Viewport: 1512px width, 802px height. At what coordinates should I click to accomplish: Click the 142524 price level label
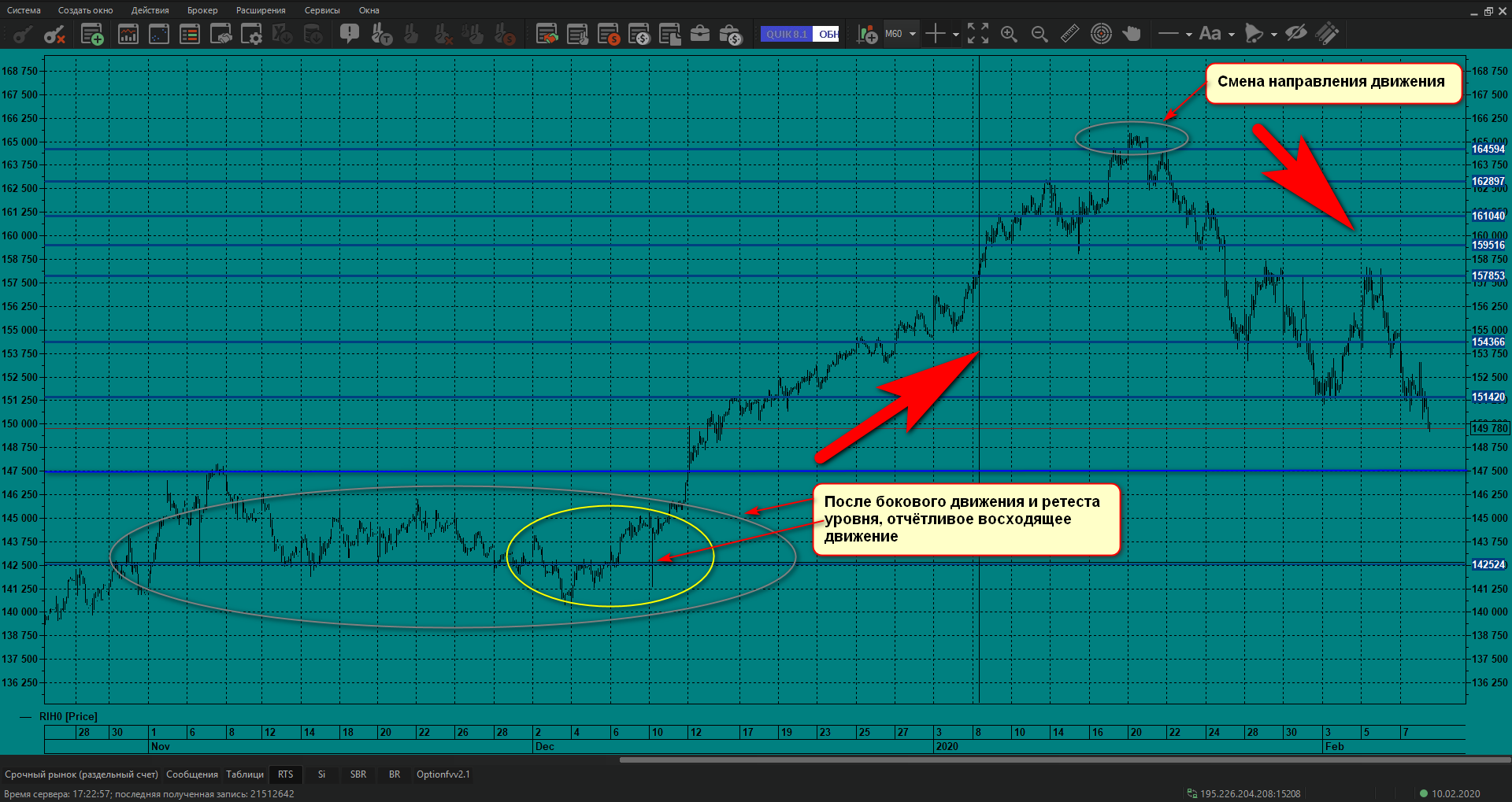click(x=1488, y=564)
